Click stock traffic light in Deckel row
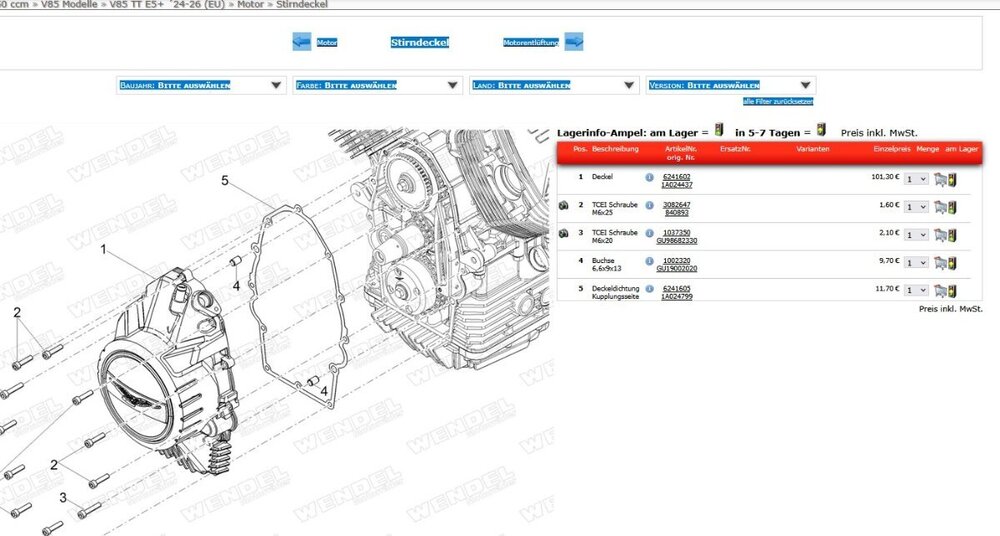The image size is (1000, 536). pos(952,179)
